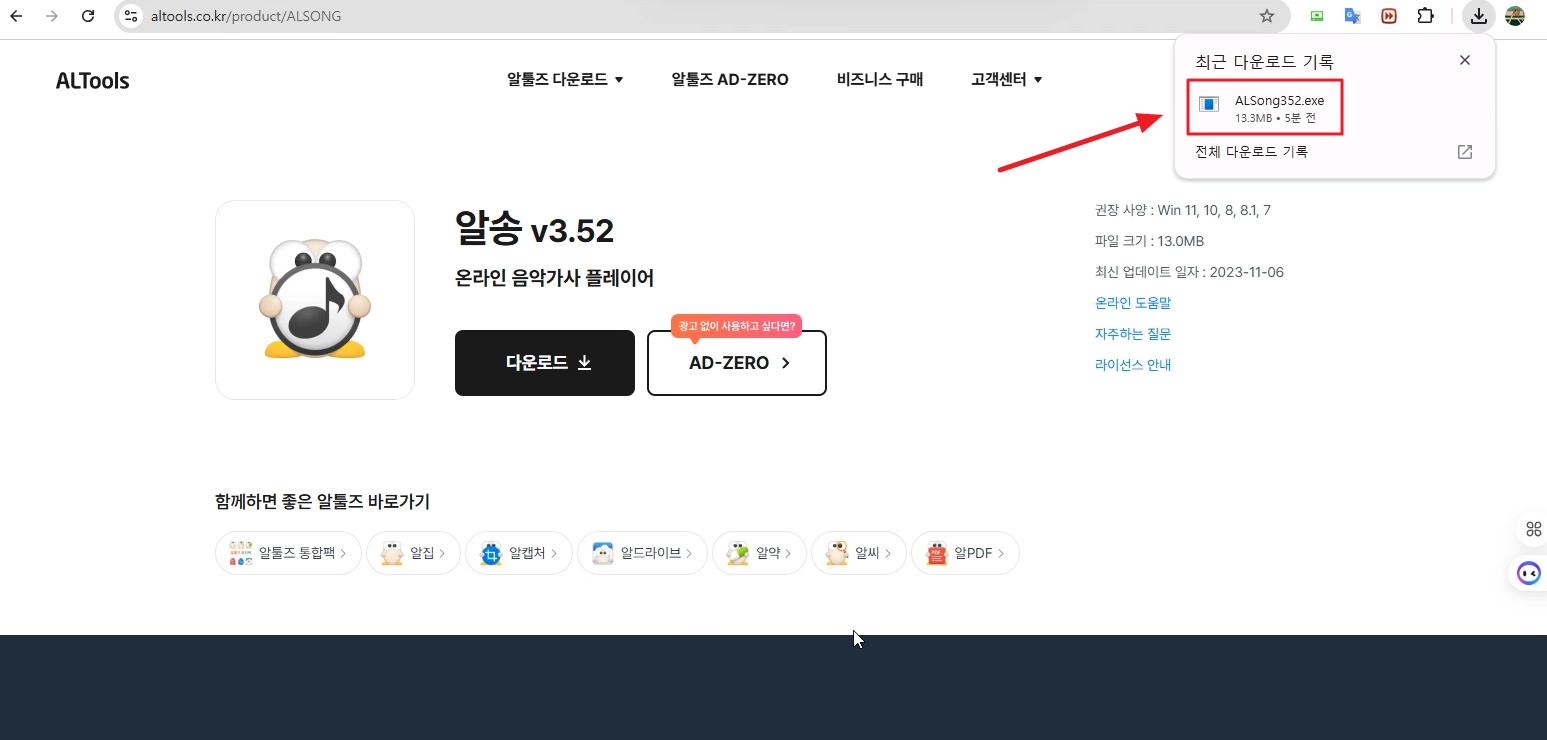This screenshot has width=1547, height=740.
Task: Open the 비즈니스 구매 menu item
Action: pos(880,79)
